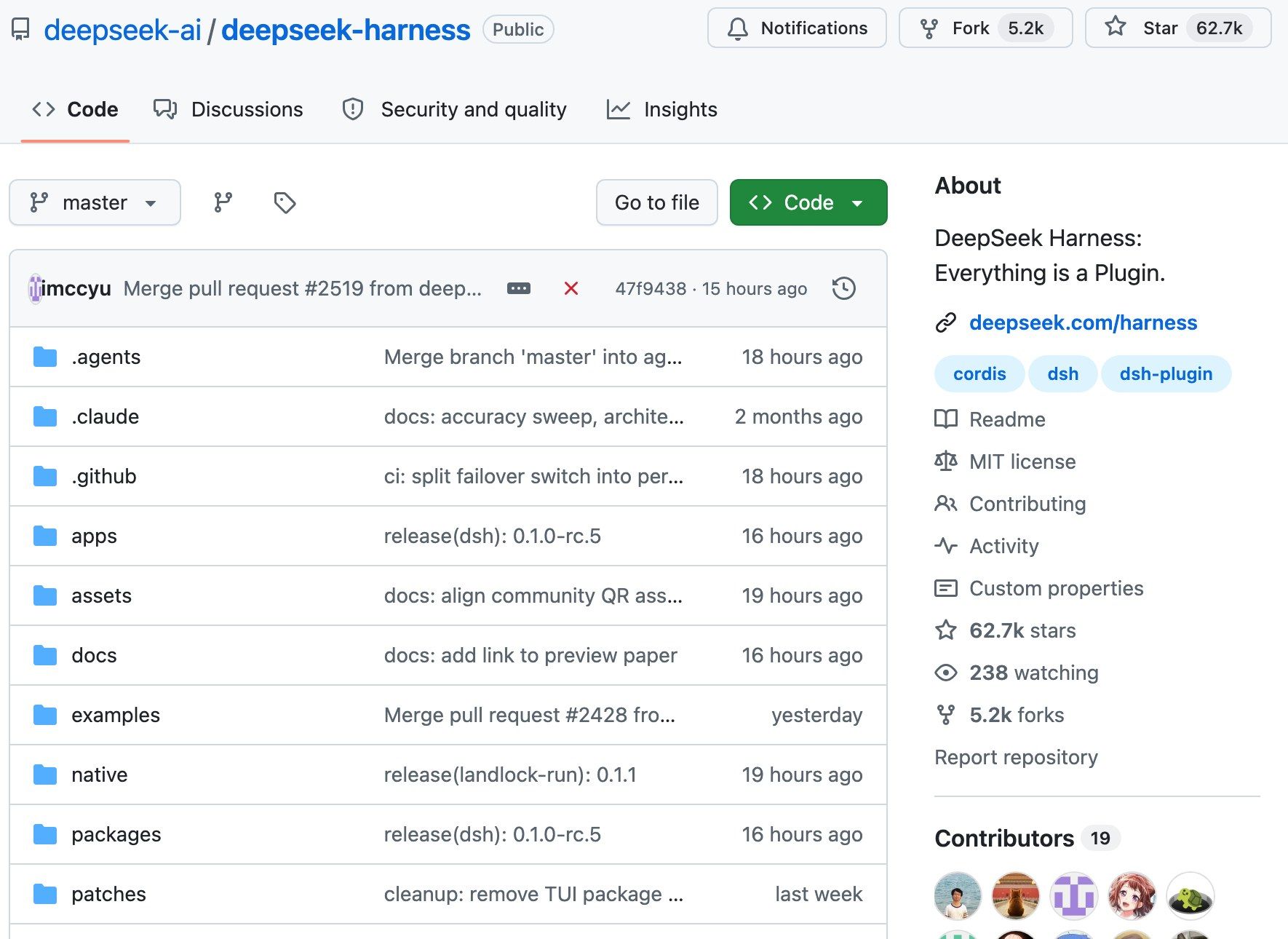Click Report repository link

1016,757
